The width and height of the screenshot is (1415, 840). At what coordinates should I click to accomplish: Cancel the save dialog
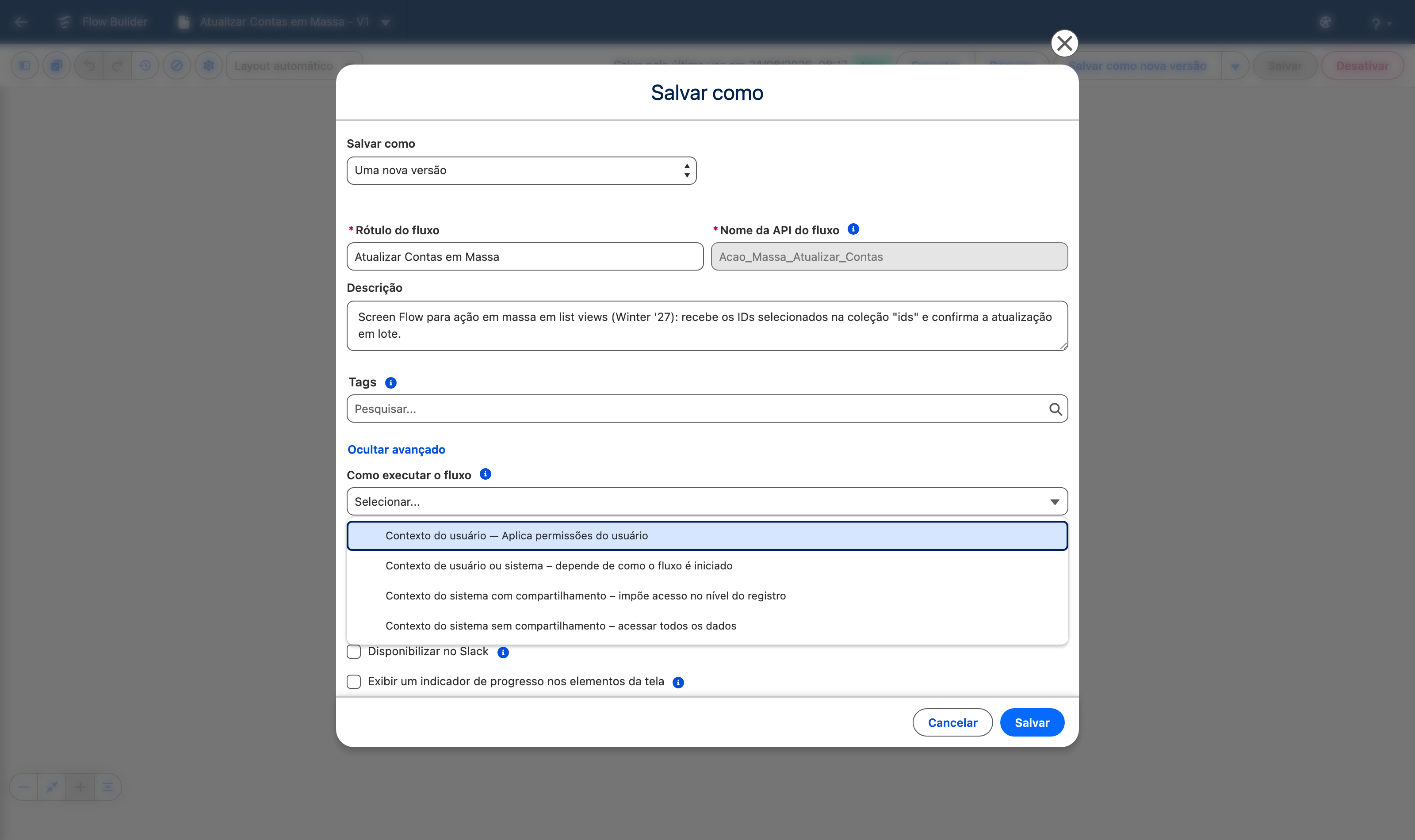[952, 722]
